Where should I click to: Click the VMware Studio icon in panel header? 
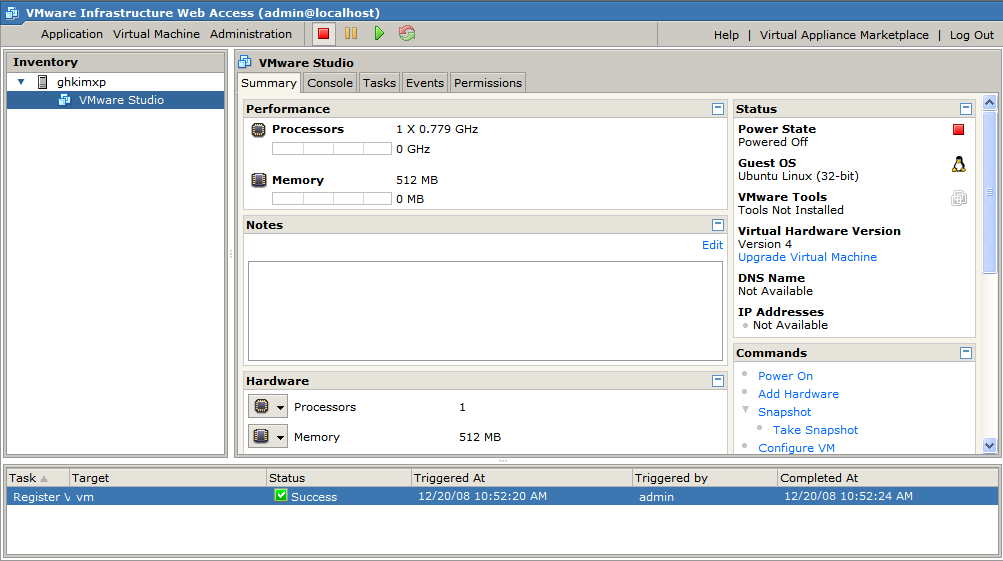[x=244, y=62]
